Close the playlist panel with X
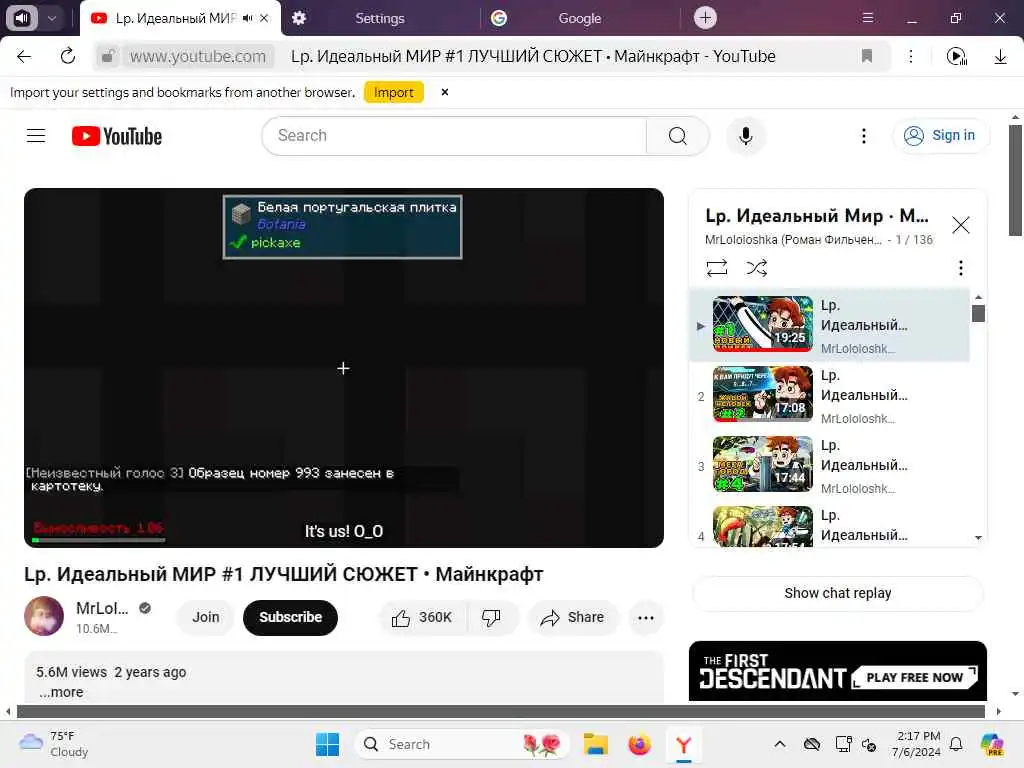 (960, 225)
